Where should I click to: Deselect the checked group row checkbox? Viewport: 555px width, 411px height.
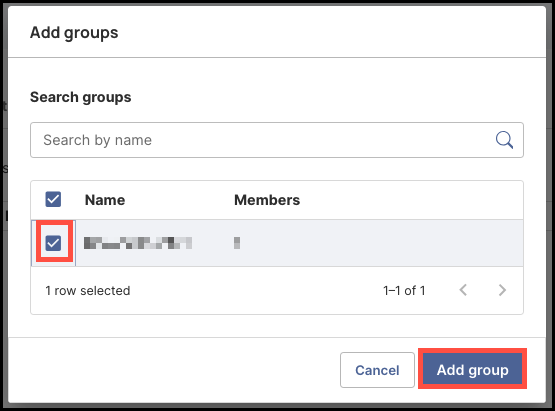[x=53, y=243]
